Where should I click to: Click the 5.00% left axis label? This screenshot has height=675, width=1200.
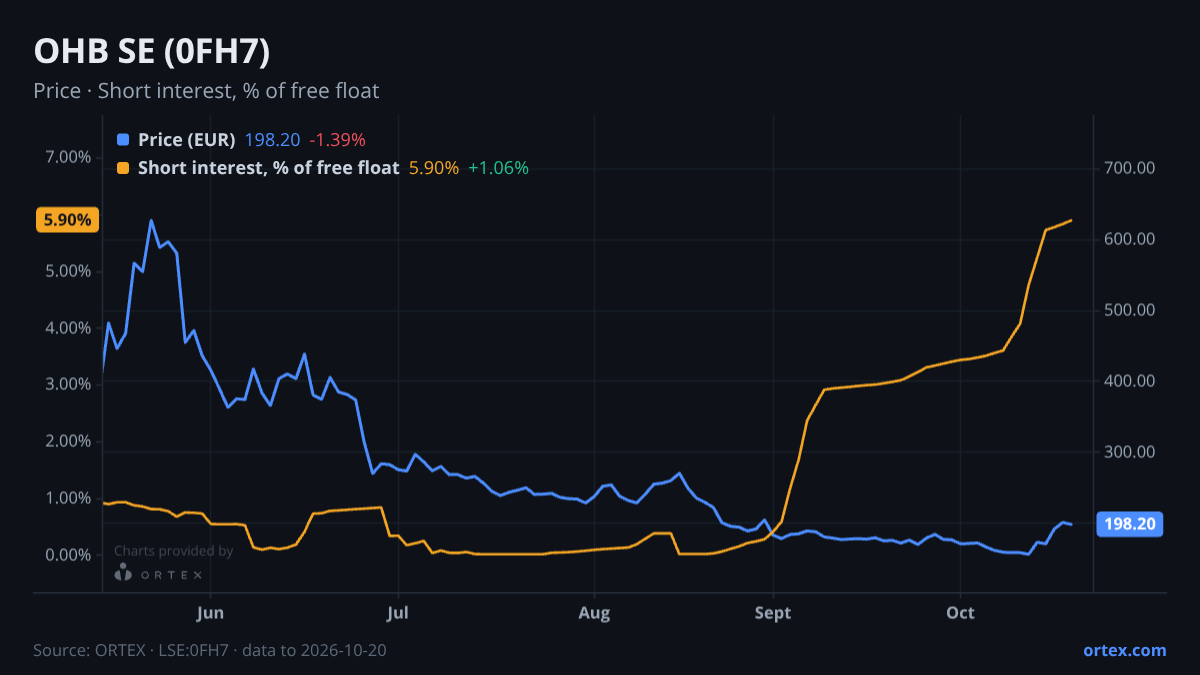(68, 271)
